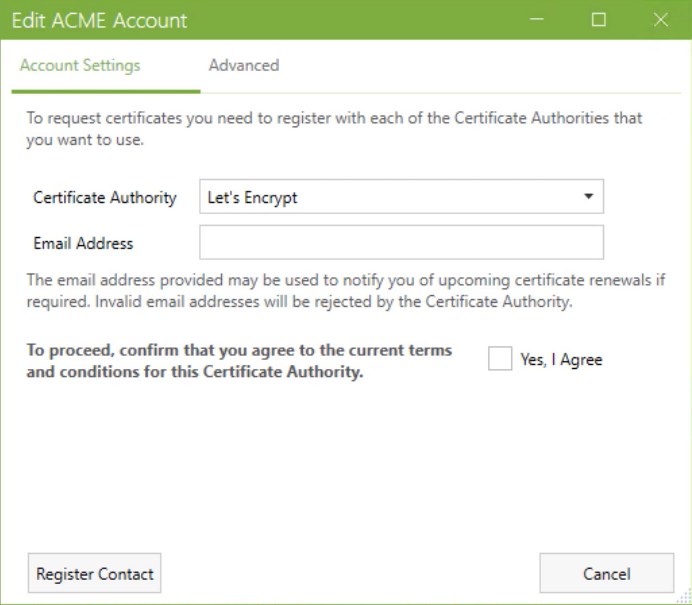Click the "Edit ACME Account" title bar text
This screenshot has width=692, height=605.
pyautogui.click(x=99, y=20)
